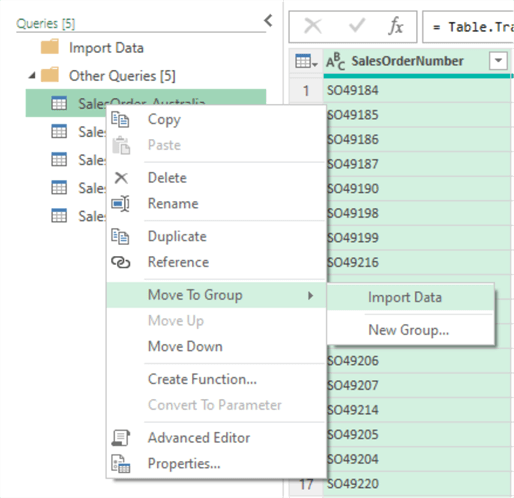Open the Advanced Editor menu entry
Screen dimensions: 514x498
(x=199, y=438)
